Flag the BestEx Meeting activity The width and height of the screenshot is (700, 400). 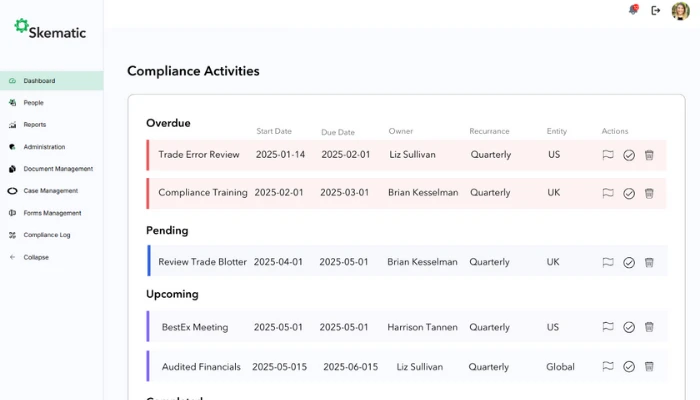[x=608, y=327]
